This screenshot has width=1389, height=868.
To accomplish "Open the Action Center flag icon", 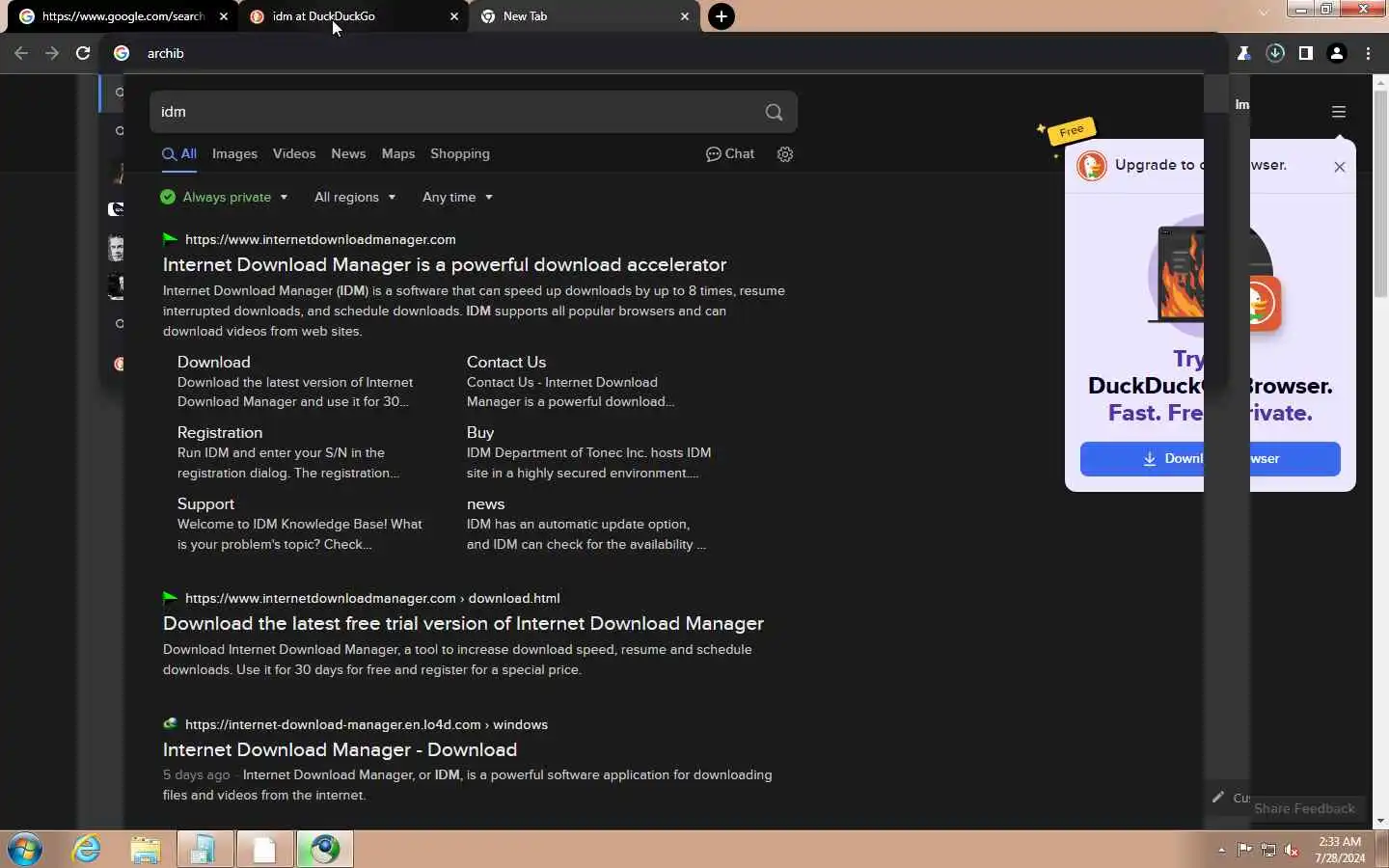I will click(1244, 850).
